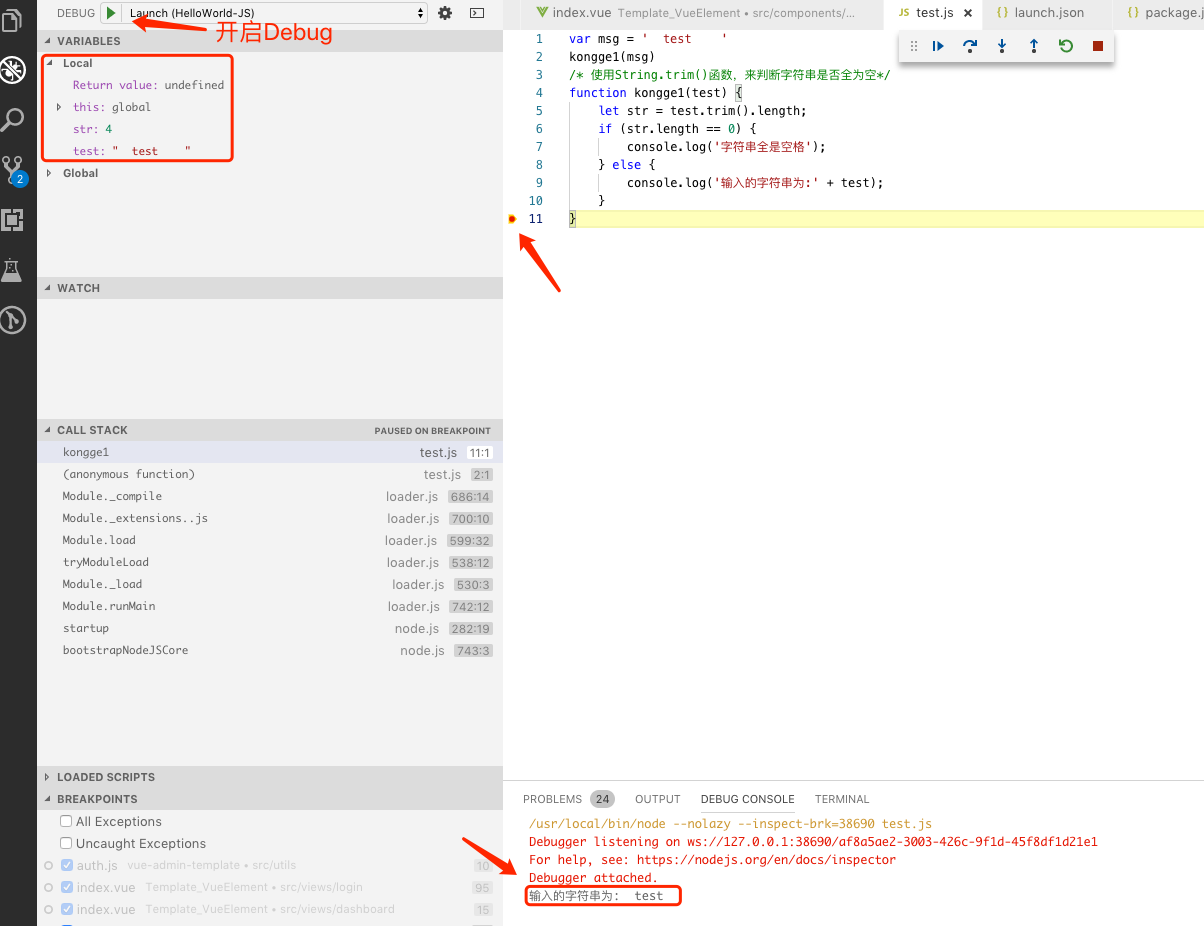Open debug console terminal icon
This screenshot has height=926, width=1204.
pyautogui.click(x=477, y=13)
